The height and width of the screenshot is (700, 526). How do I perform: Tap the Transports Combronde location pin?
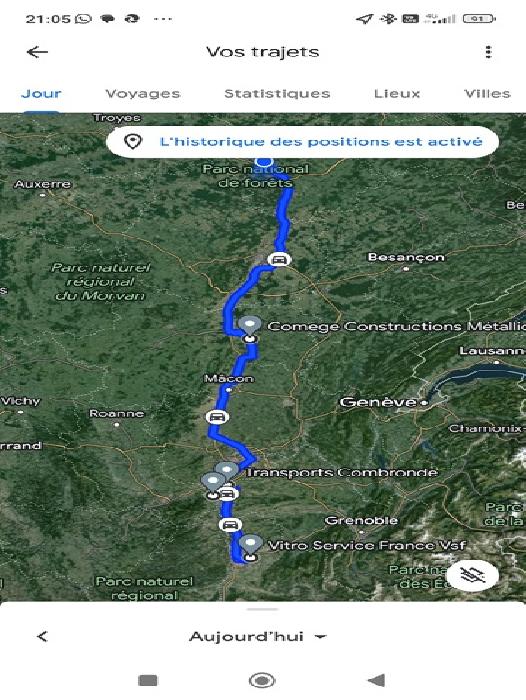[x=227, y=471]
